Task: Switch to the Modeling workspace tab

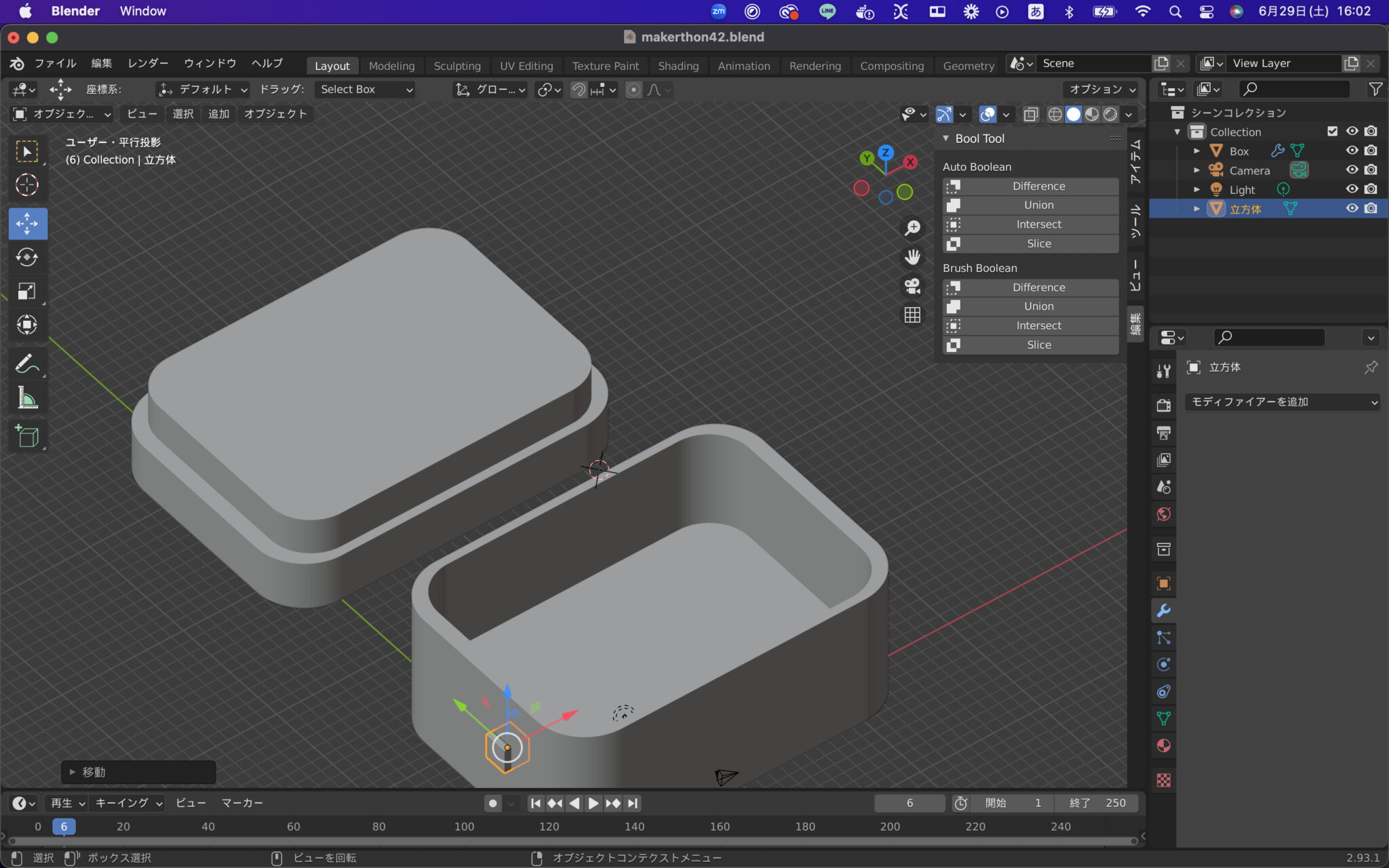Action: [x=391, y=65]
